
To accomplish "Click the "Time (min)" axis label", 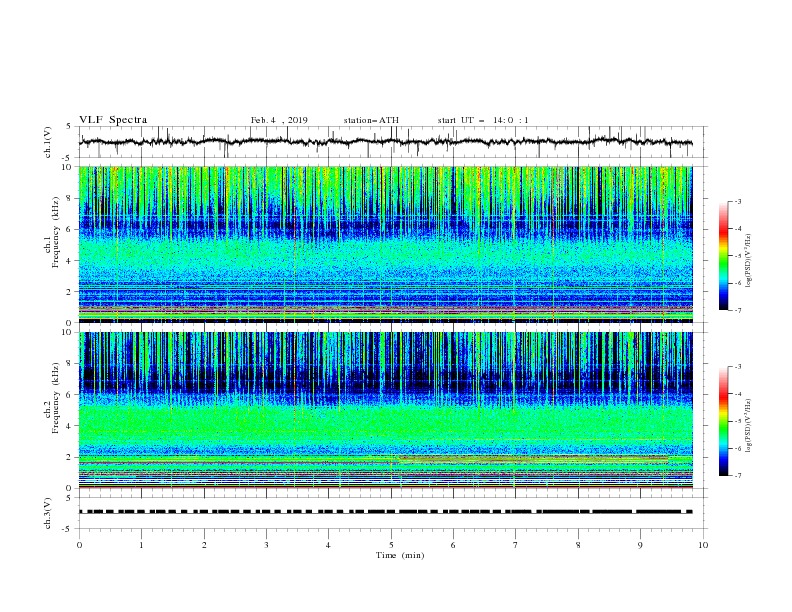I will coord(400,555).
